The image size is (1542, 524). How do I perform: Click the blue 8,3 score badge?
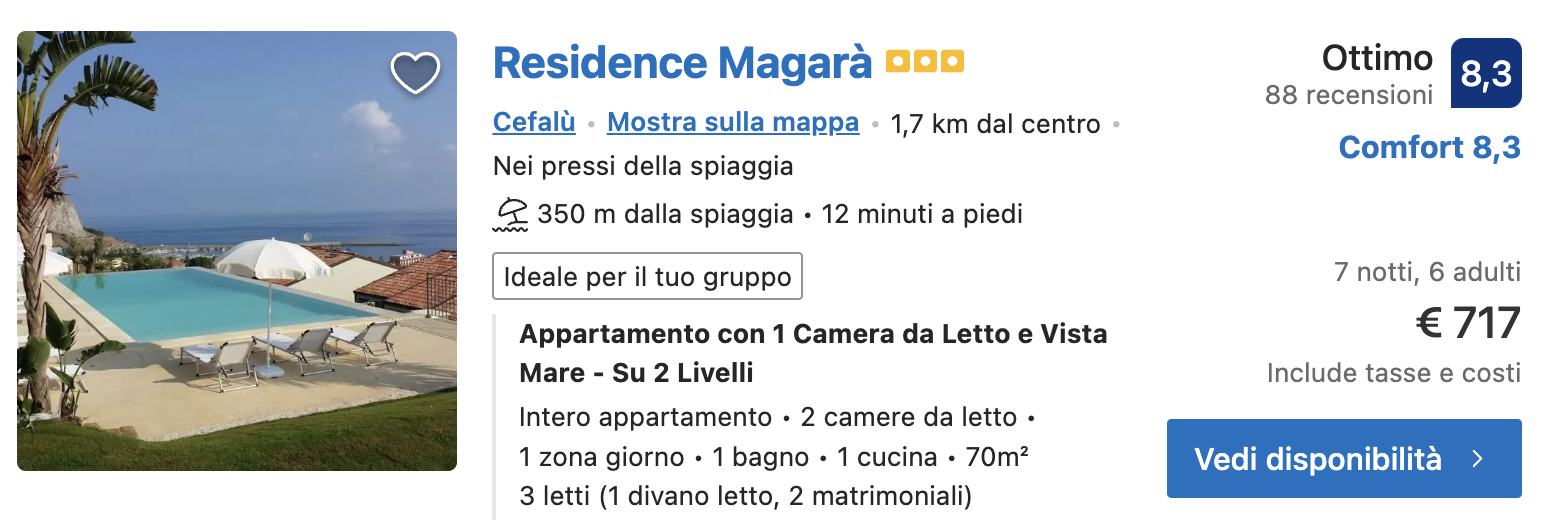[x=1486, y=73]
